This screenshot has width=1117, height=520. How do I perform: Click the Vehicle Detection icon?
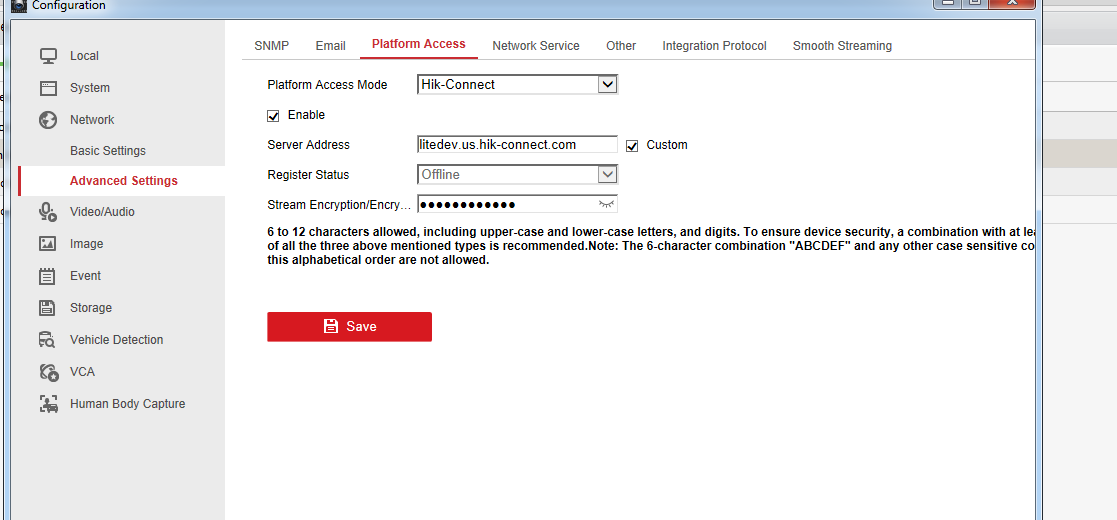48,340
